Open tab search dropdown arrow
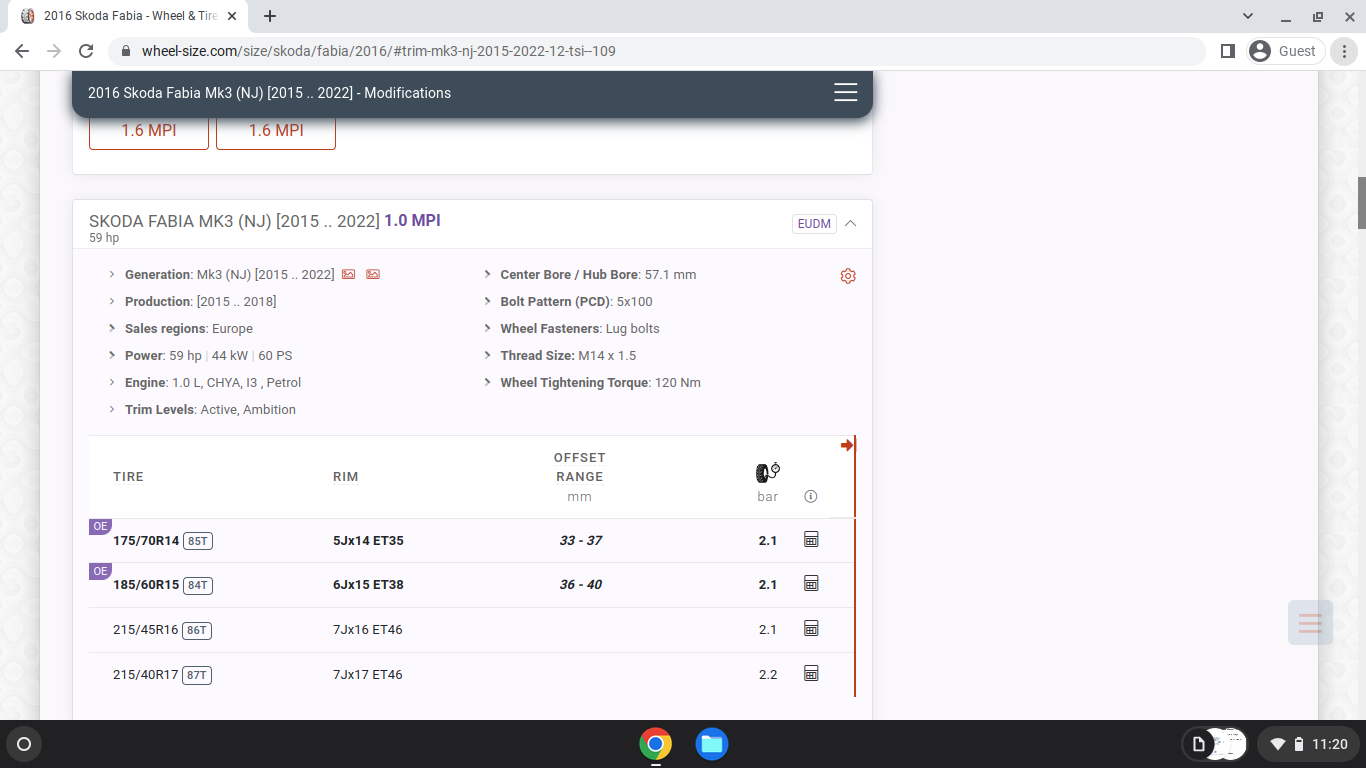 [1248, 16]
